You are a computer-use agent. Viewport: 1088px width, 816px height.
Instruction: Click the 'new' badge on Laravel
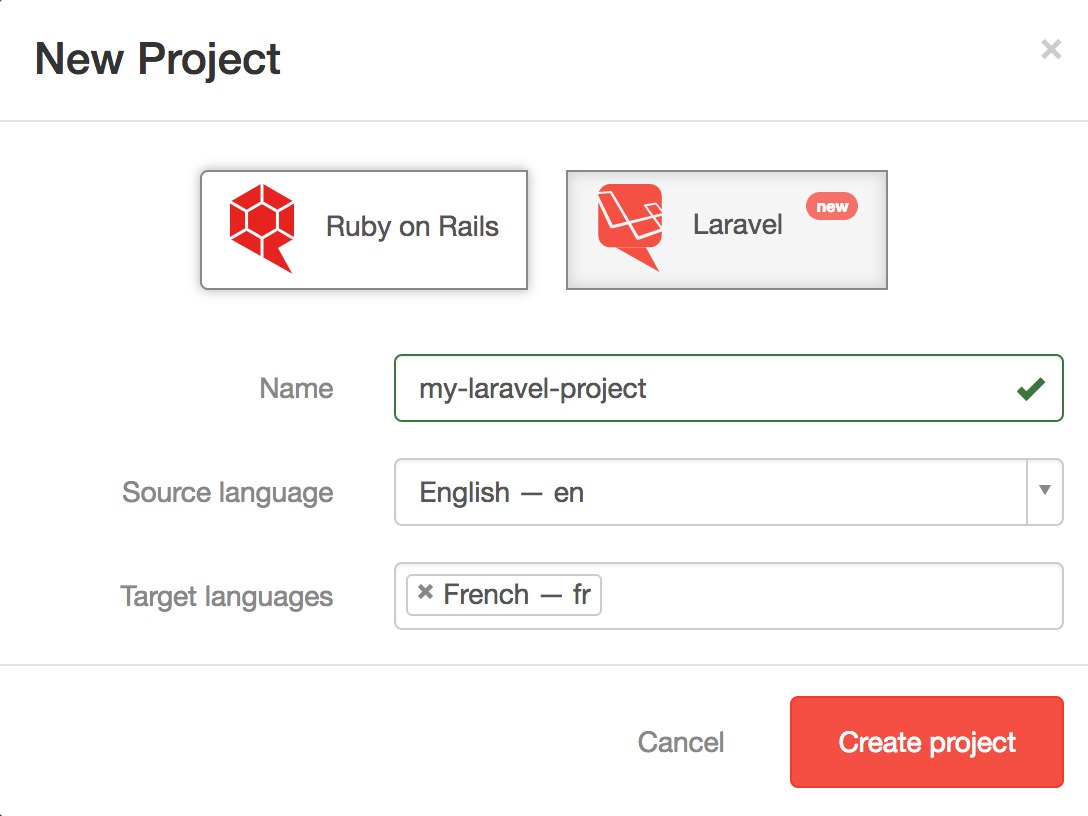pyautogui.click(x=832, y=206)
